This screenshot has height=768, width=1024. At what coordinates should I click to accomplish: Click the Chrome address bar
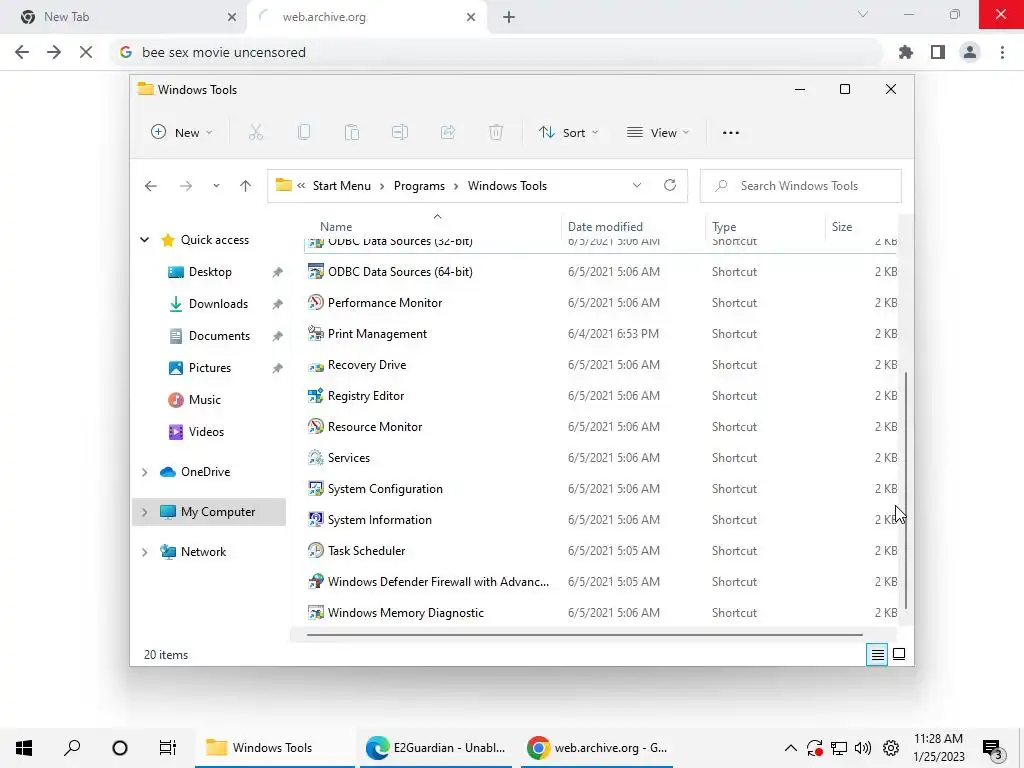pyautogui.click(x=496, y=52)
